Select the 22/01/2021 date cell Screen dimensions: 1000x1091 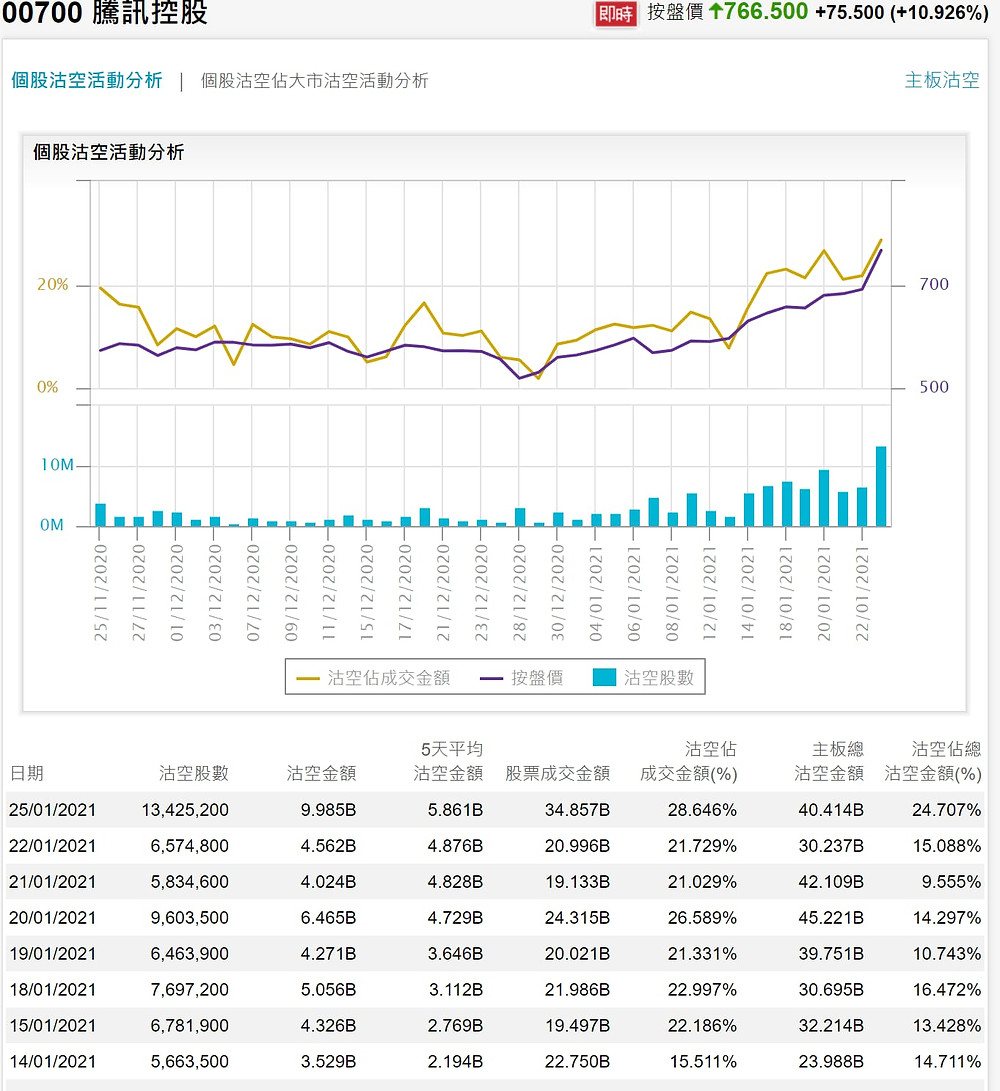[x=52, y=846]
